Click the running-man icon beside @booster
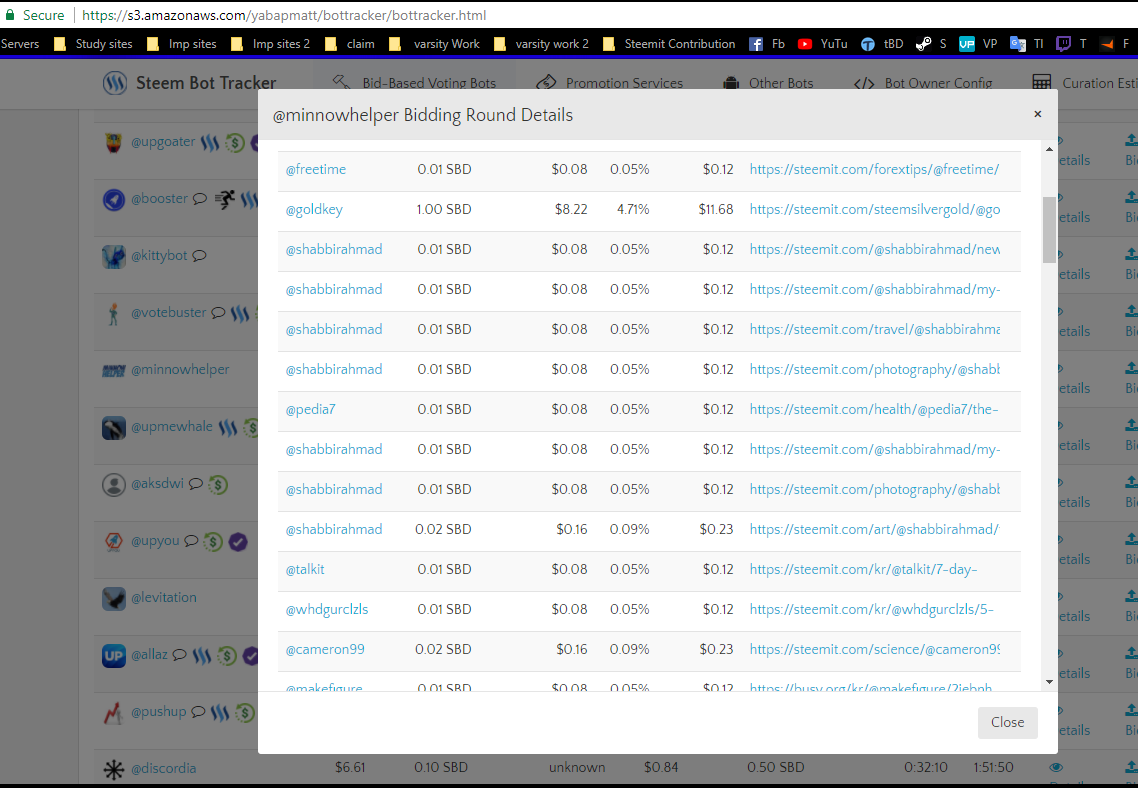The height and width of the screenshot is (788, 1138). click(x=225, y=199)
